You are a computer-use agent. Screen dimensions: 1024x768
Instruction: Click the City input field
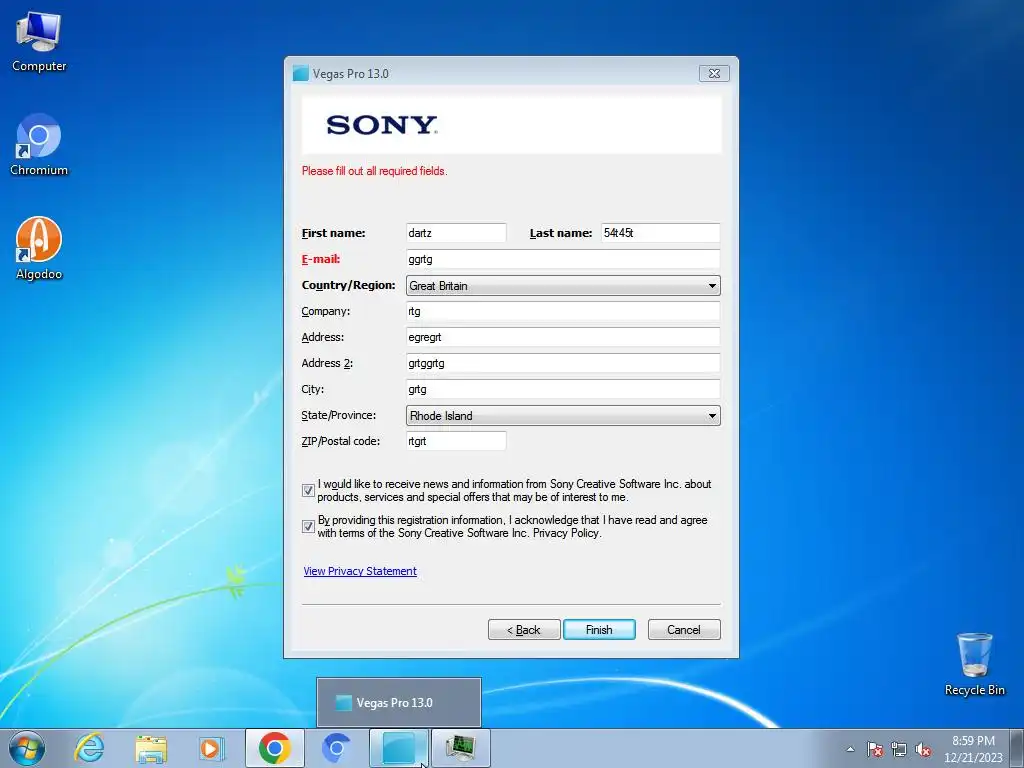pos(563,389)
